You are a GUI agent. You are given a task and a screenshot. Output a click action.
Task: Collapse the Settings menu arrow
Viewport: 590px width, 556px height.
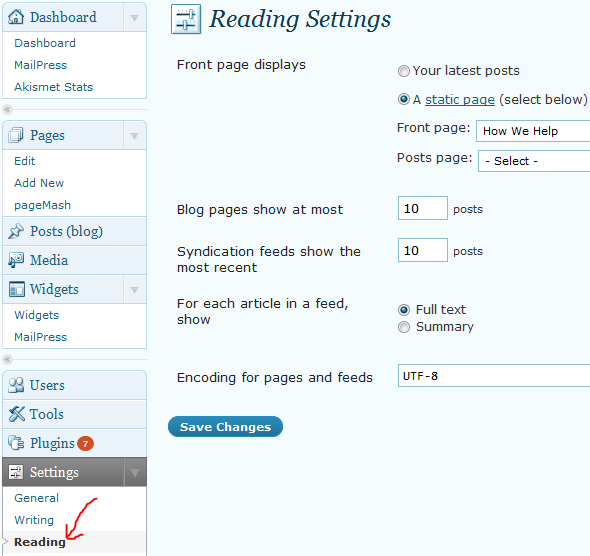pyautogui.click(x=134, y=472)
